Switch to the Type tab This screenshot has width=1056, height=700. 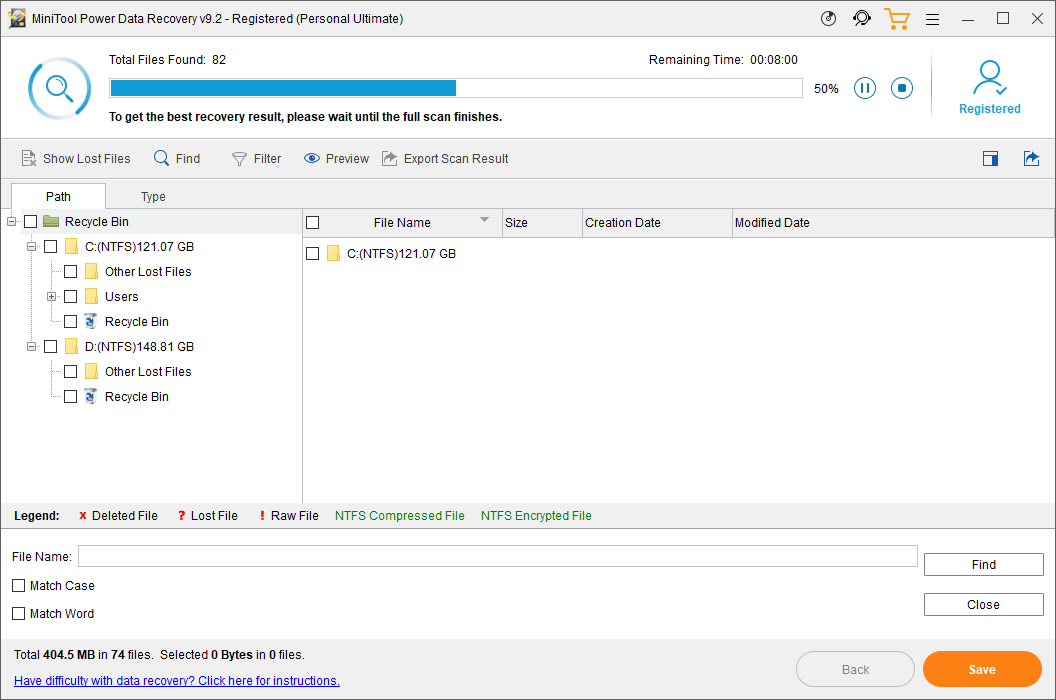click(x=153, y=196)
